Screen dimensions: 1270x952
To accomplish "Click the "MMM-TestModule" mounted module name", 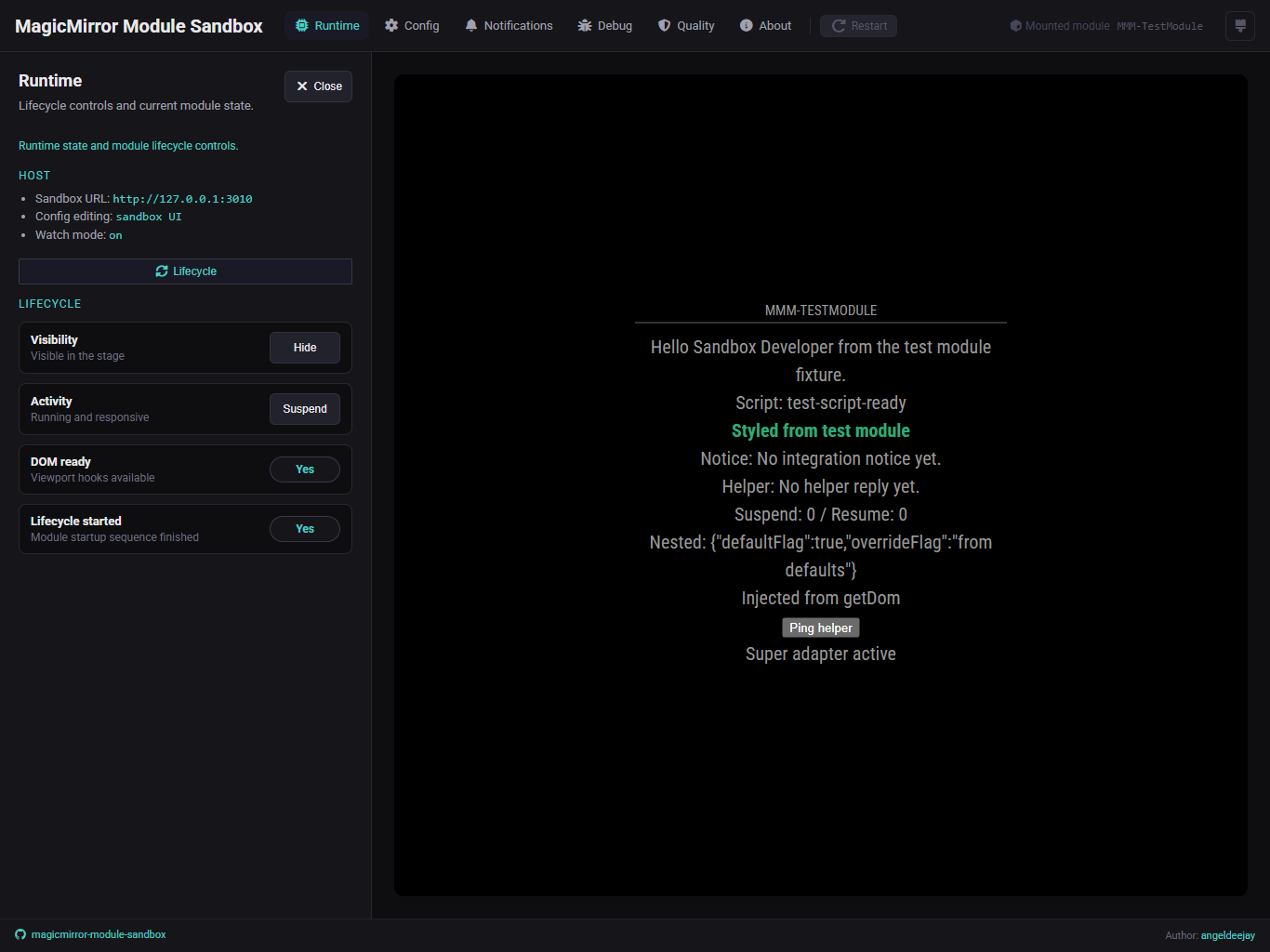I will 1160,26.
